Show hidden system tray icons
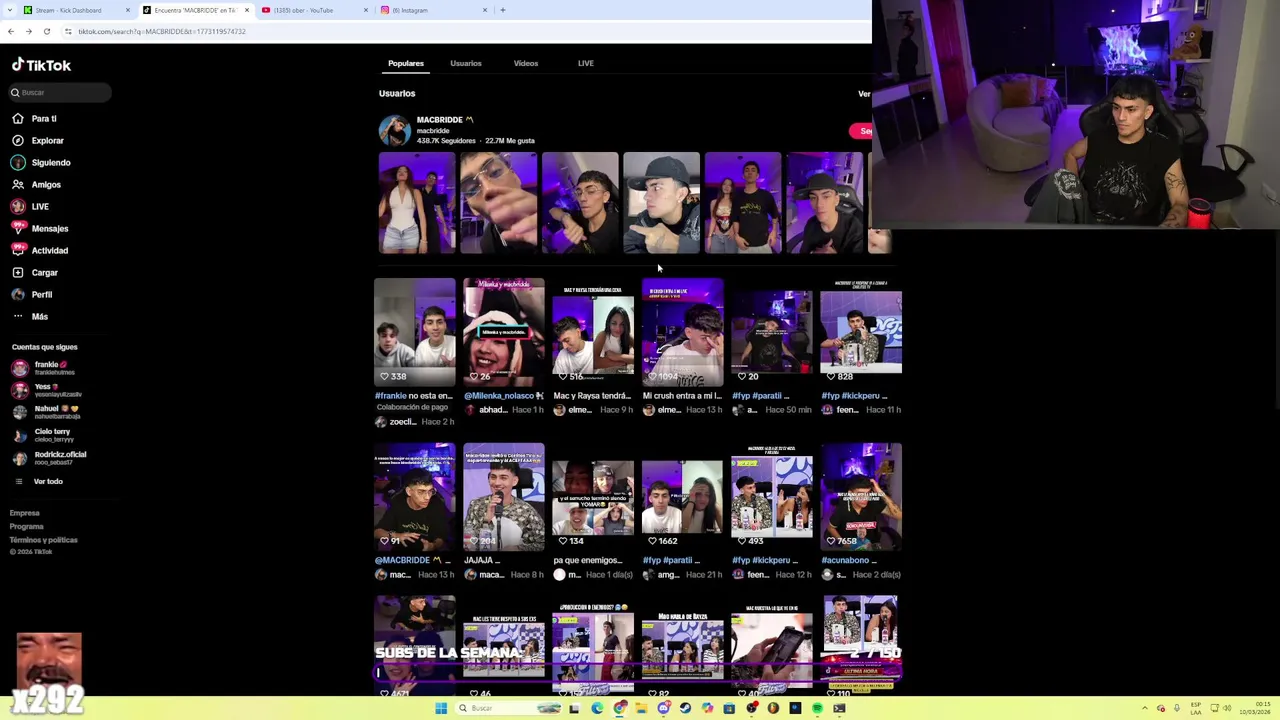This screenshot has height=720, width=1280. (1145, 708)
